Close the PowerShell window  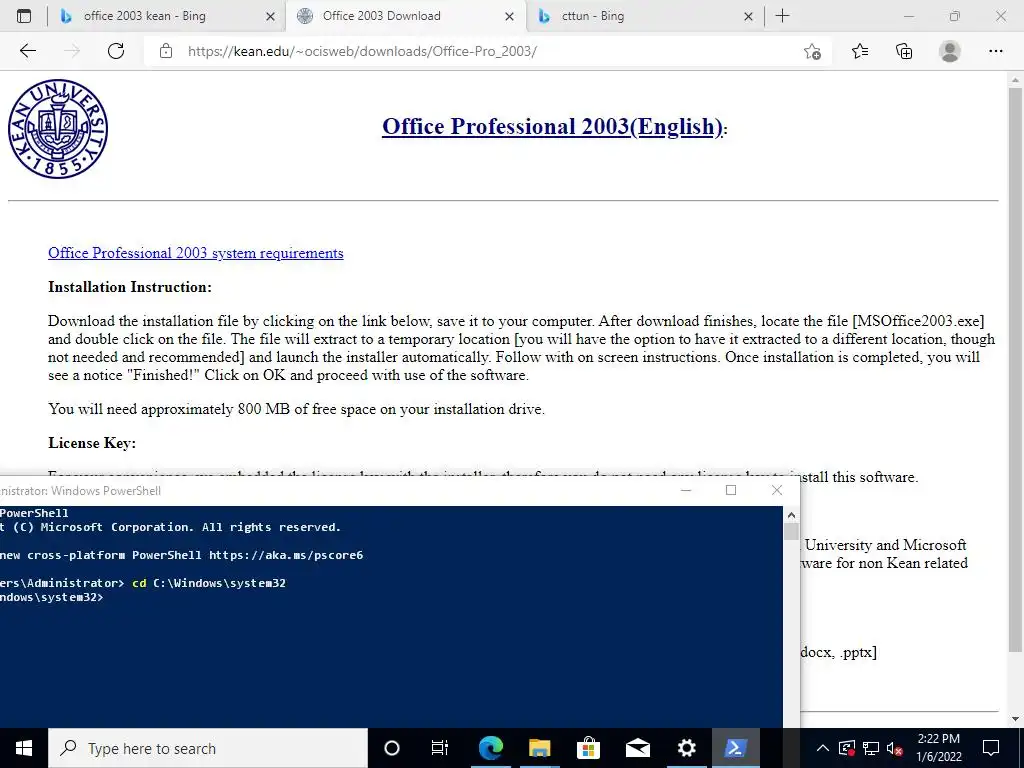(776, 490)
